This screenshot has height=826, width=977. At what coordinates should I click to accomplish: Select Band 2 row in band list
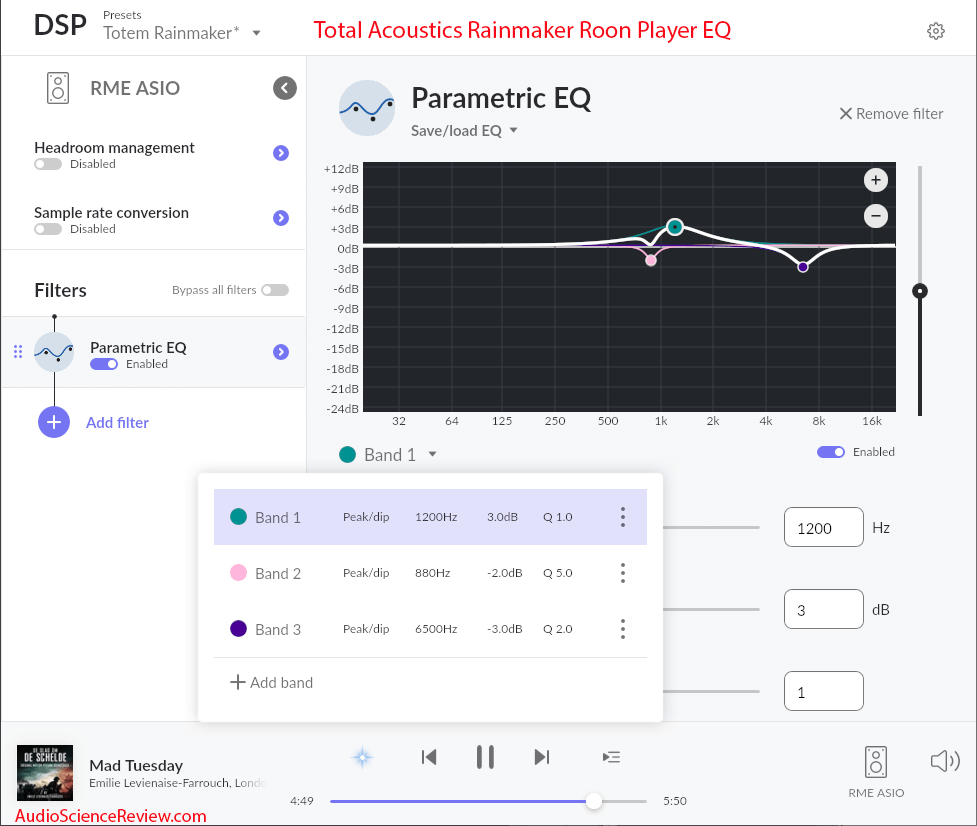(x=430, y=573)
